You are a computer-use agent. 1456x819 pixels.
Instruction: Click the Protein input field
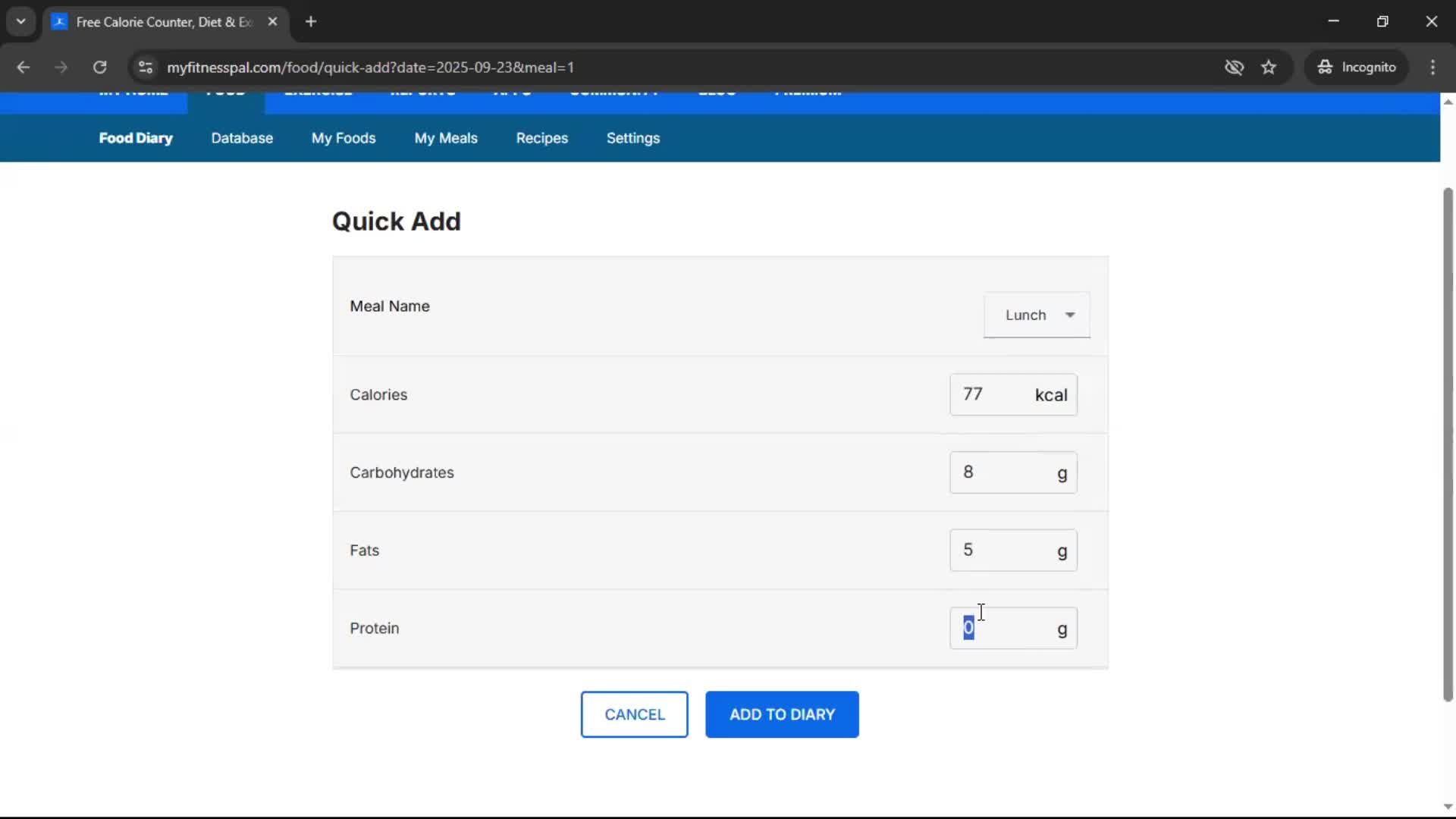point(1013,628)
